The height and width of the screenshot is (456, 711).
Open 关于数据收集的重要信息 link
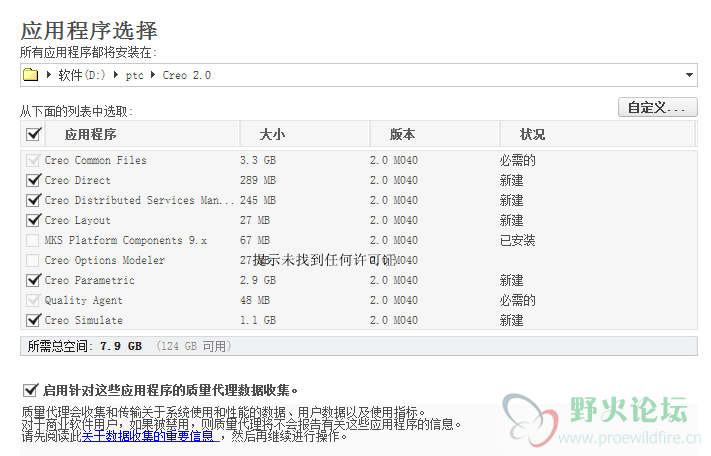[148, 436]
